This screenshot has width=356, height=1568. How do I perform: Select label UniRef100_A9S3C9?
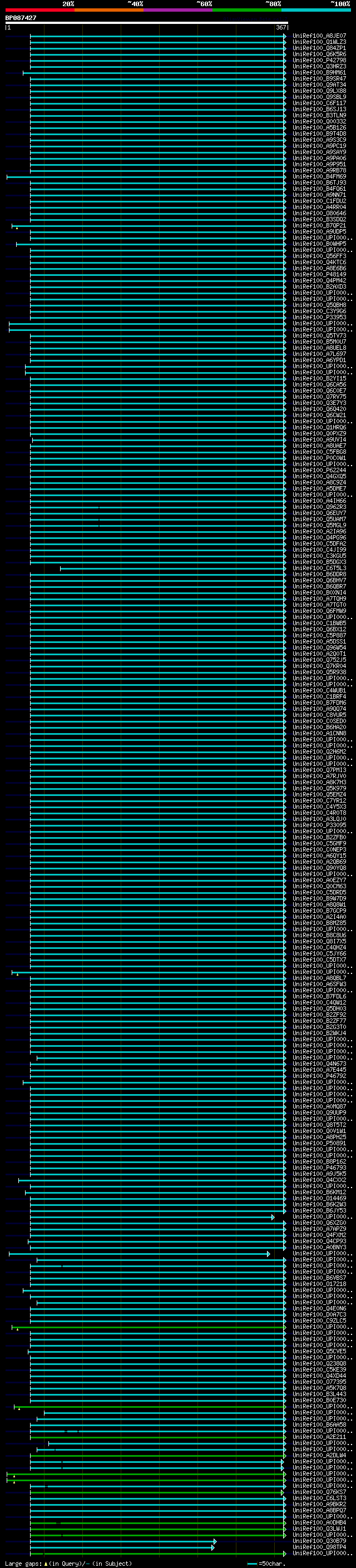(319, 140)
